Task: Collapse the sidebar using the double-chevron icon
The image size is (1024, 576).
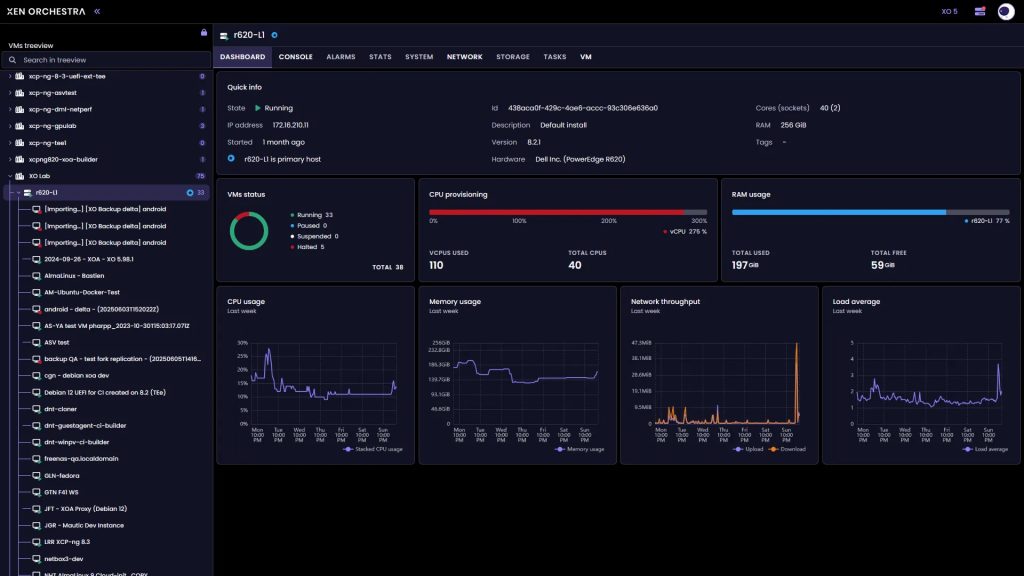Action: [97, 12]
